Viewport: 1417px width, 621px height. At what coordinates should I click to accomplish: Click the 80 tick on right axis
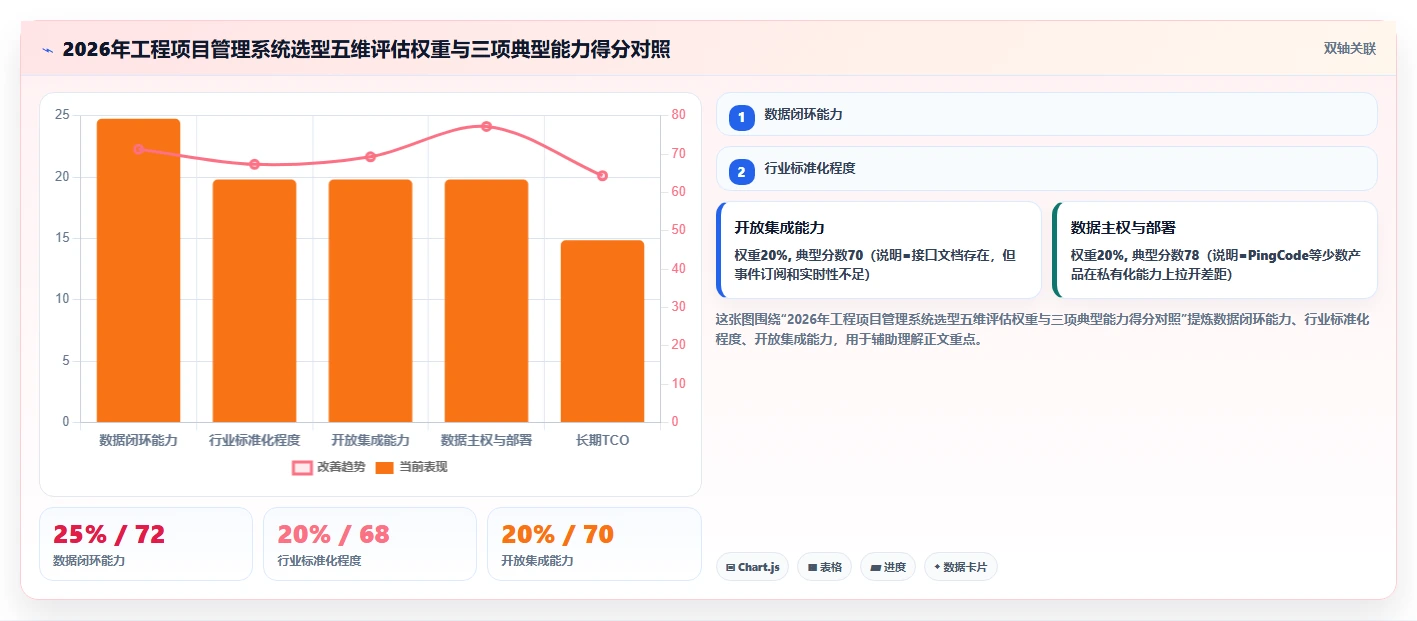point(678,115)
